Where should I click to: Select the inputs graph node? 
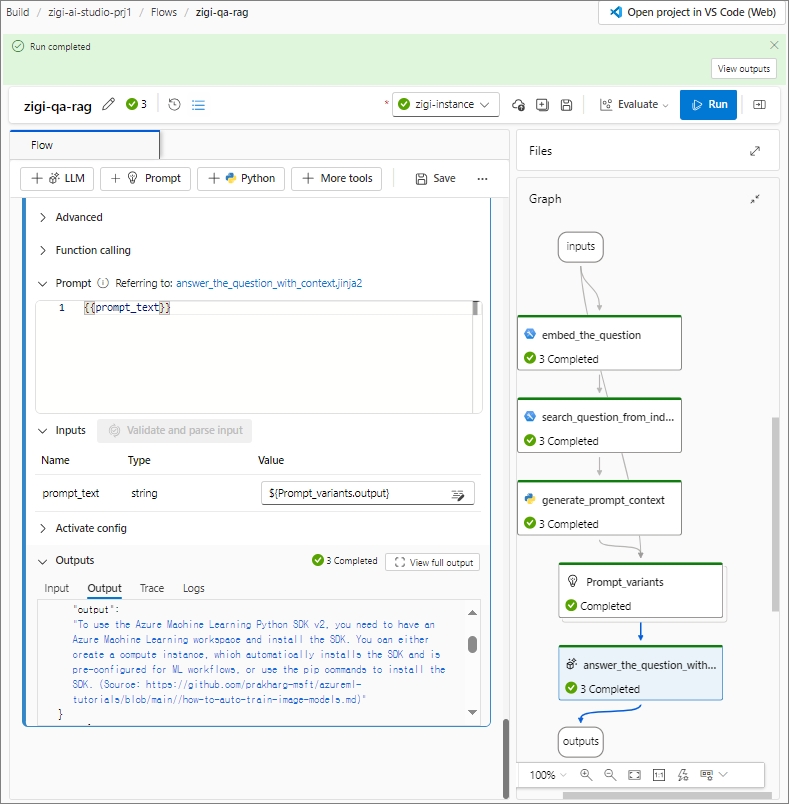point(580,247)
